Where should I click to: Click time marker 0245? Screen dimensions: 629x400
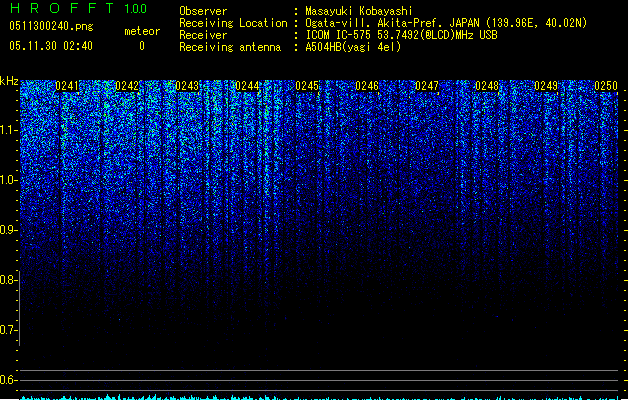click(x=307, y=86)
